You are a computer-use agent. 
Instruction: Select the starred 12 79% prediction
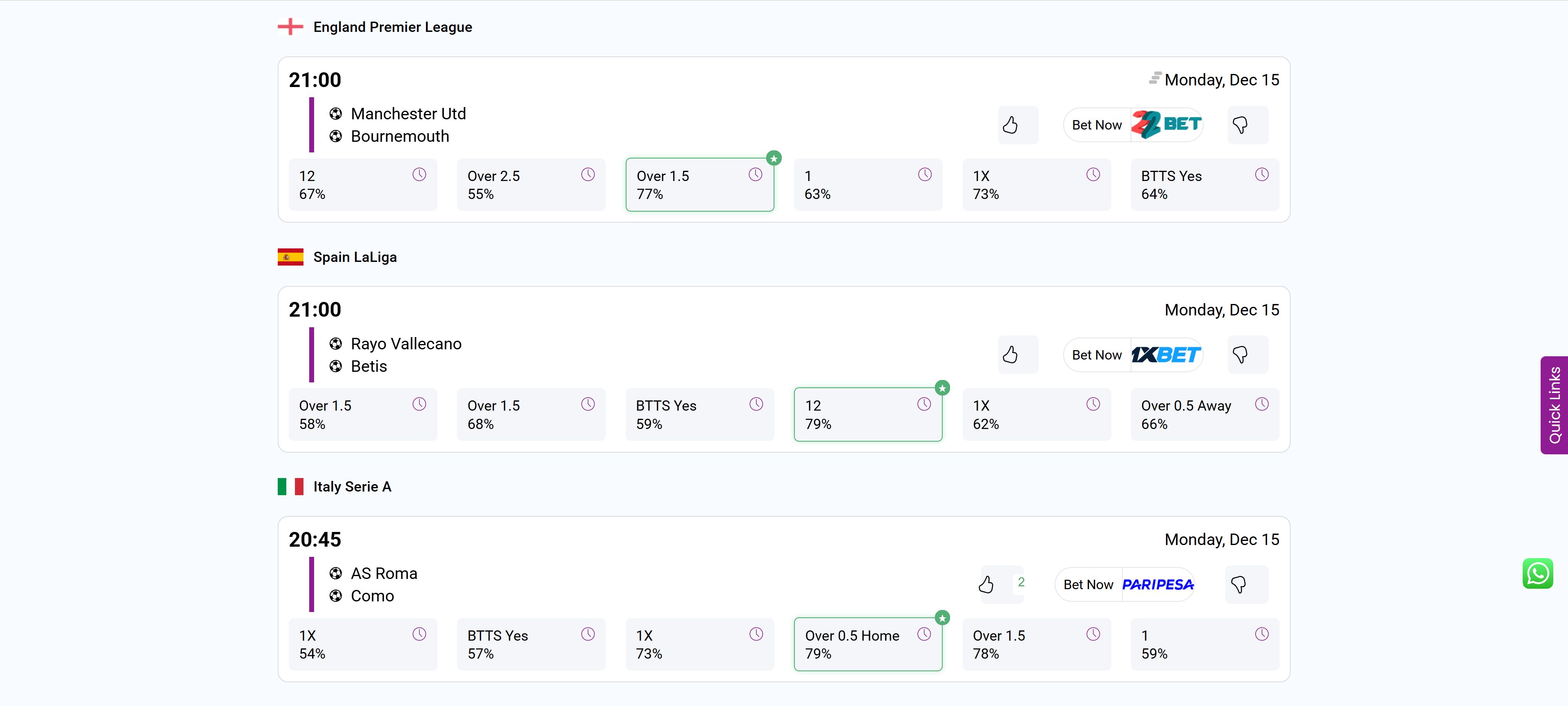(868, 414)
